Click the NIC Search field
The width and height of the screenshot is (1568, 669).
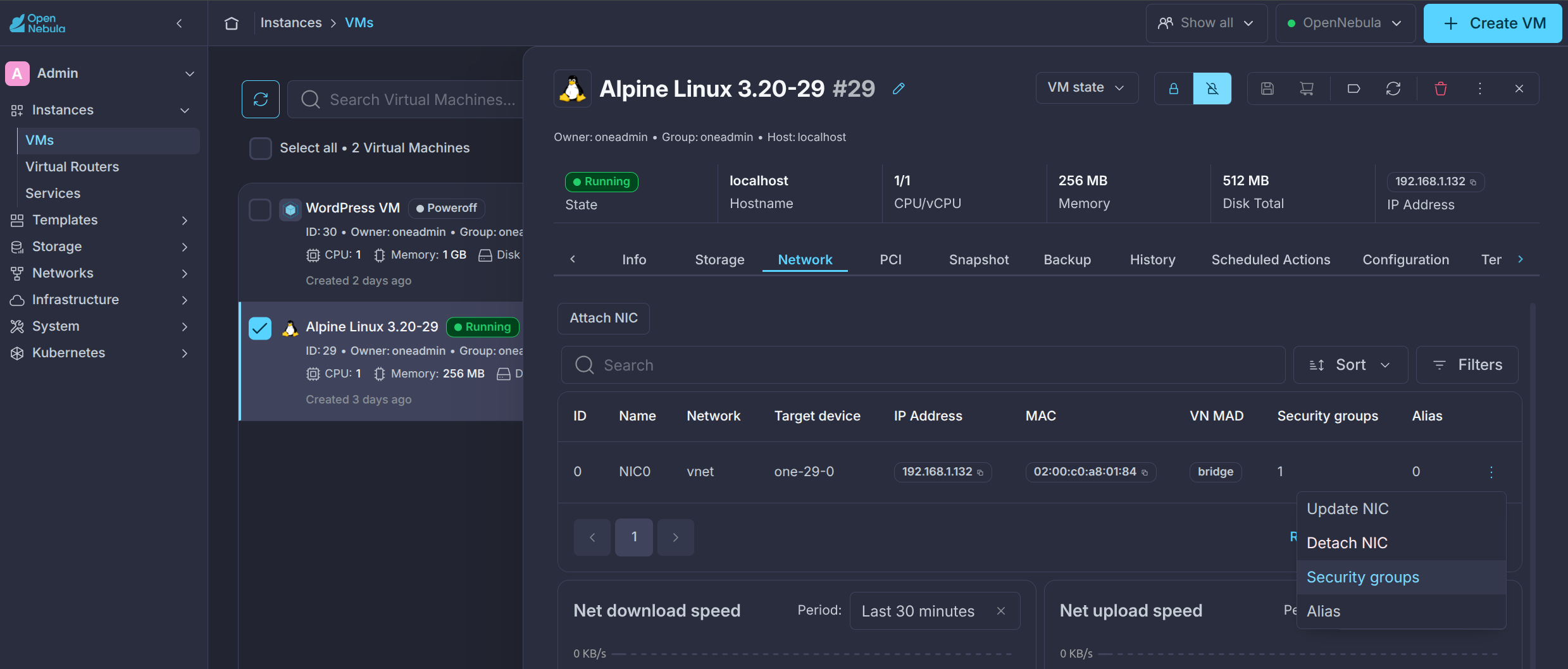coord(923,365)
